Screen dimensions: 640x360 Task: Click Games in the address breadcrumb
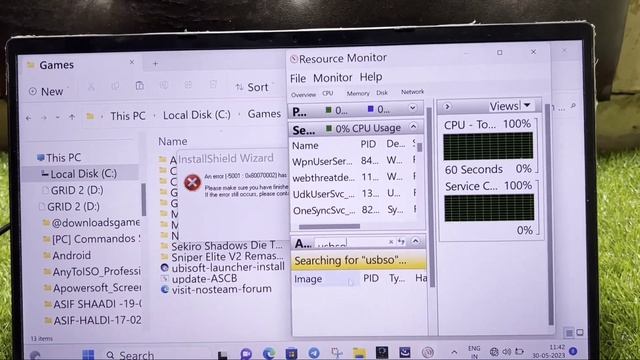[264, 113]
